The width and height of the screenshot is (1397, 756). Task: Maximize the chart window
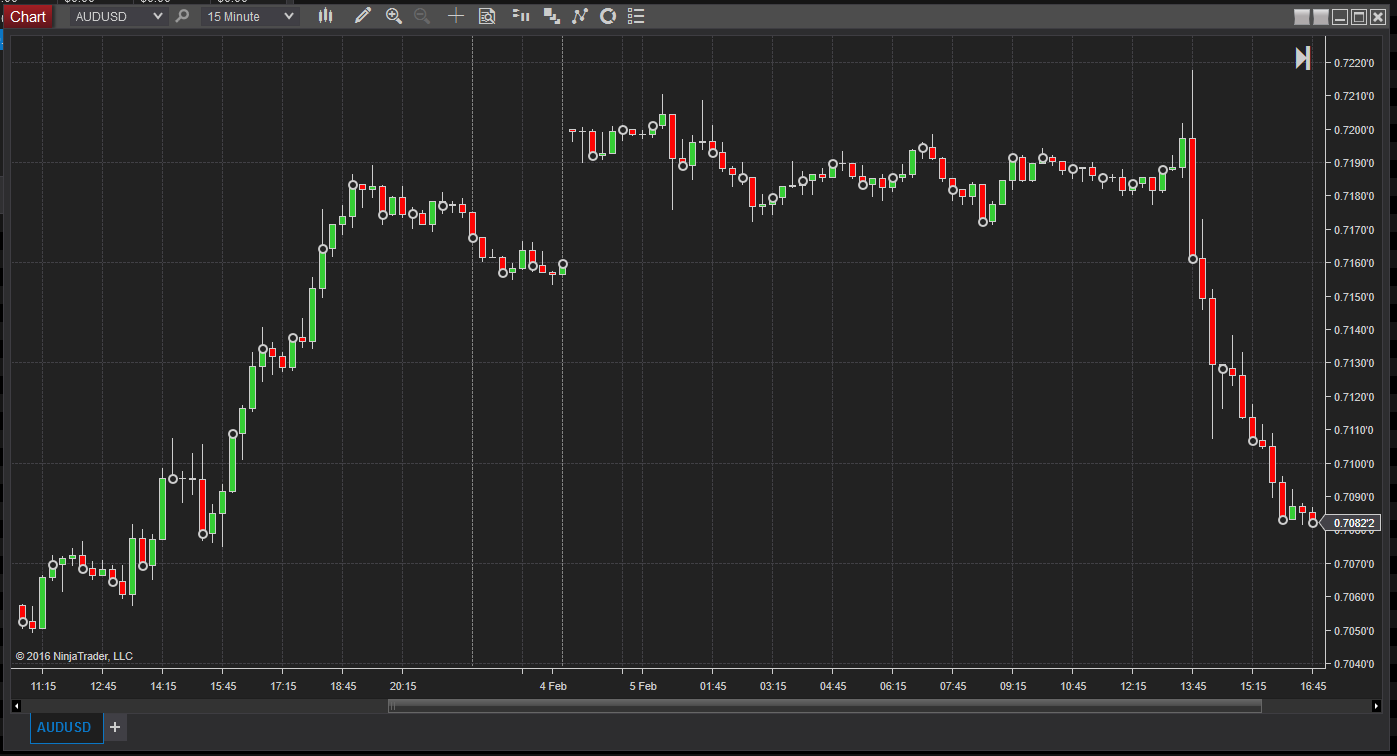[x=1359, y=17]
